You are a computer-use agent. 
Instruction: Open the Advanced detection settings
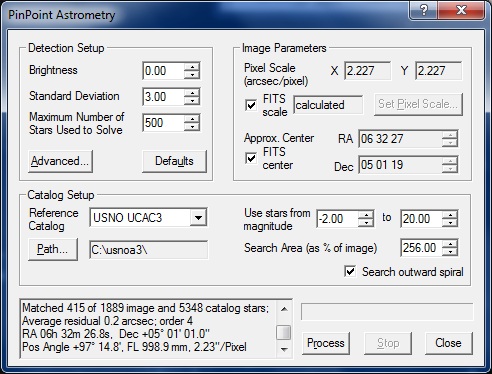point(60,161)
